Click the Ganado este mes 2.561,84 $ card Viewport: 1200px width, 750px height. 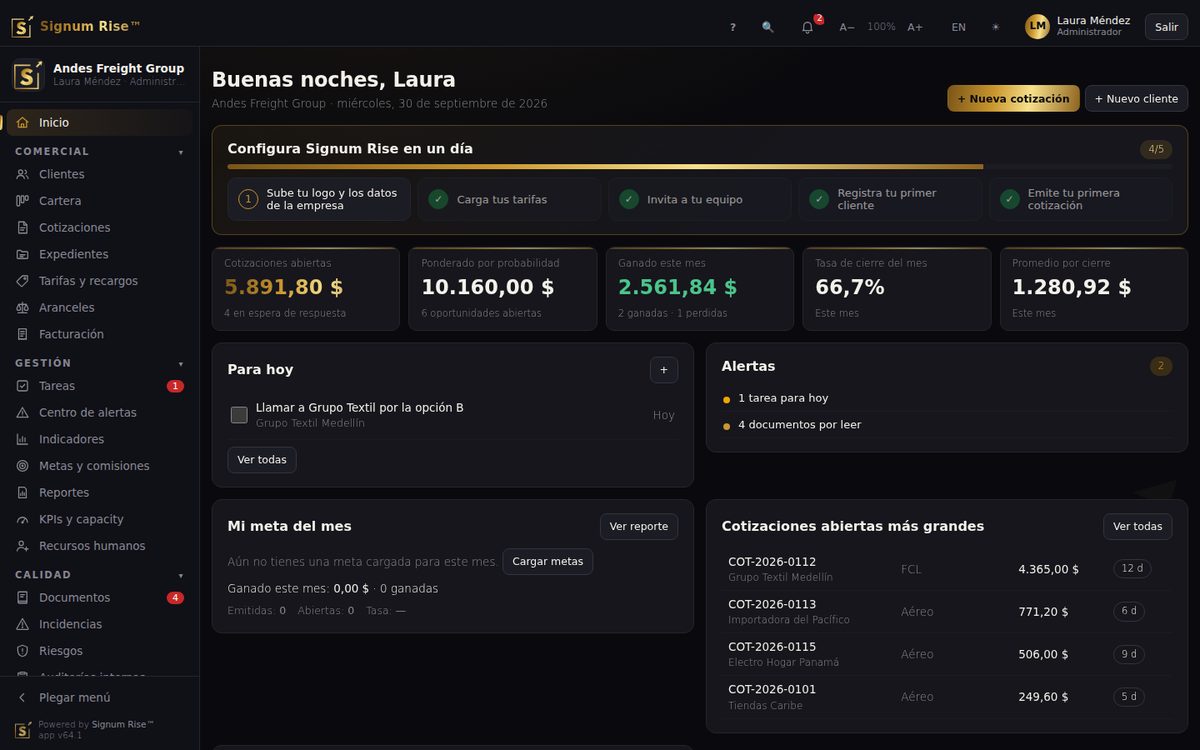pyautogui.click(x=700, y=289)
